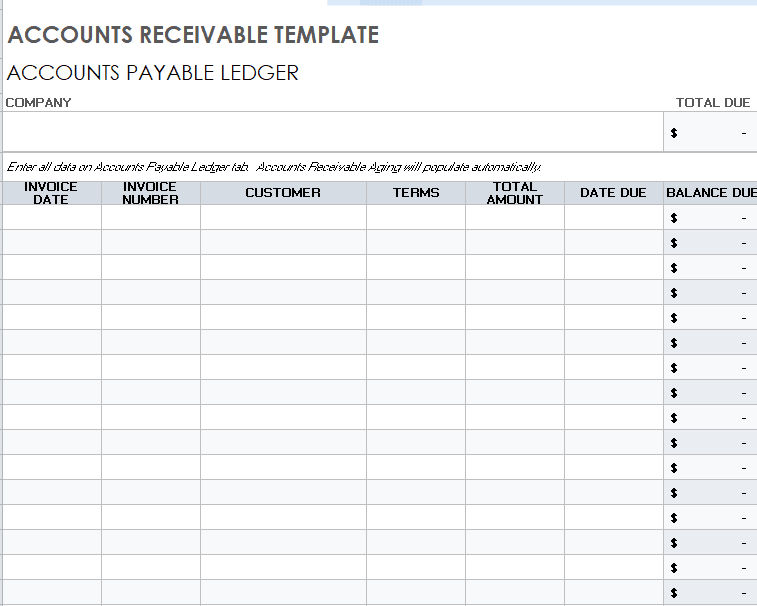Select first Balance Due row cell
The height and width of the screenshot is (606, 757).
(x=711, y=217)
